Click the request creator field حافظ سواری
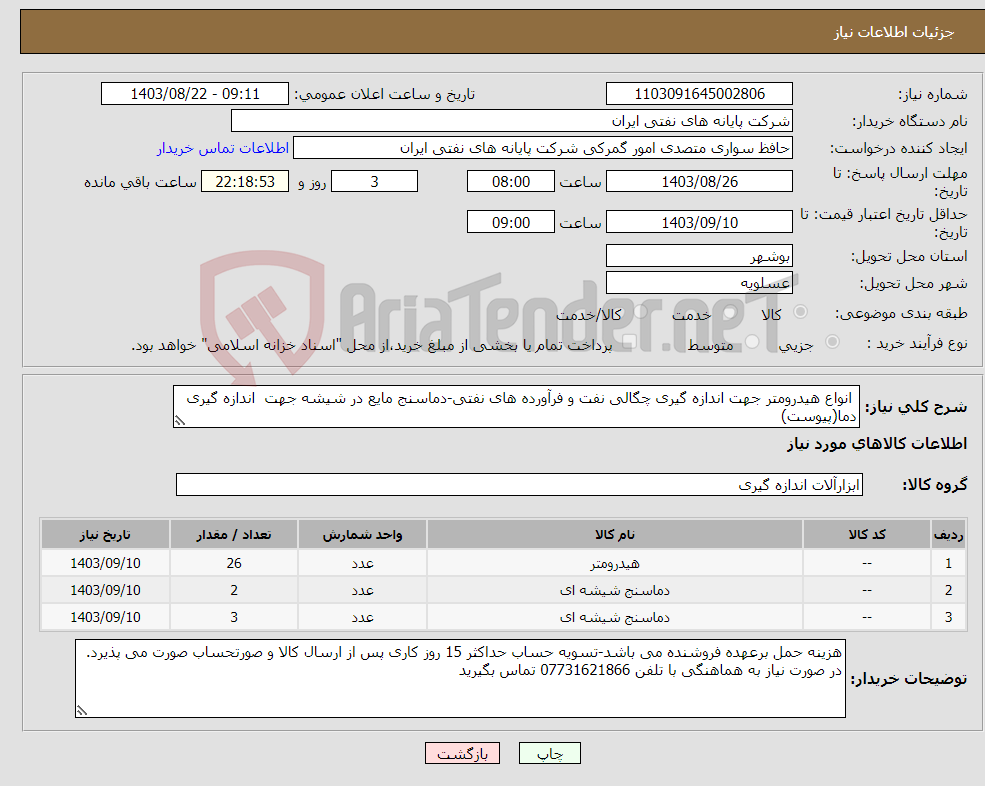Viewport: 985px width, 786px height. (543, 148)
